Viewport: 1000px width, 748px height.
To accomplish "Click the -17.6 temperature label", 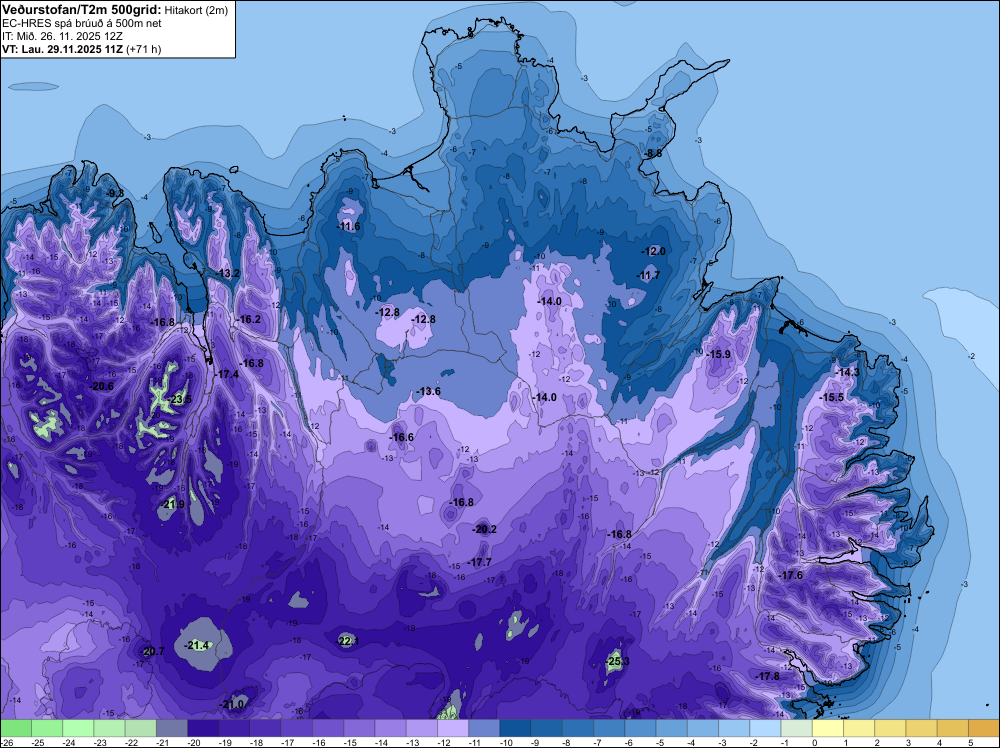I will tap(791, 576).
